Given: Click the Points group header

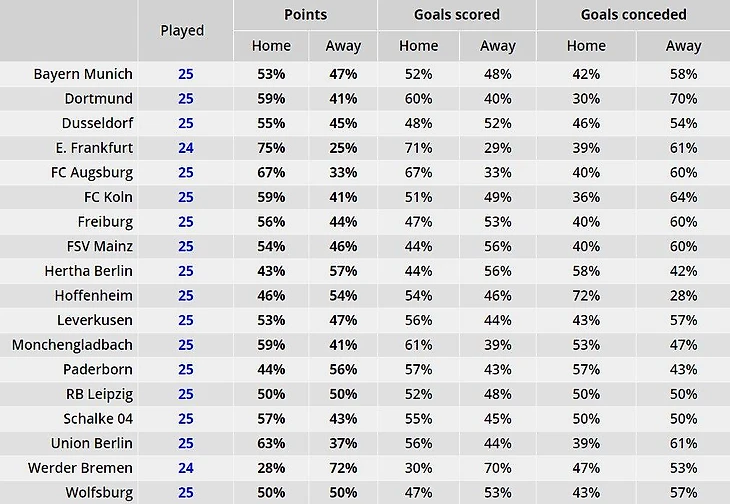Looking at the screenshot, I should point(305,15).
